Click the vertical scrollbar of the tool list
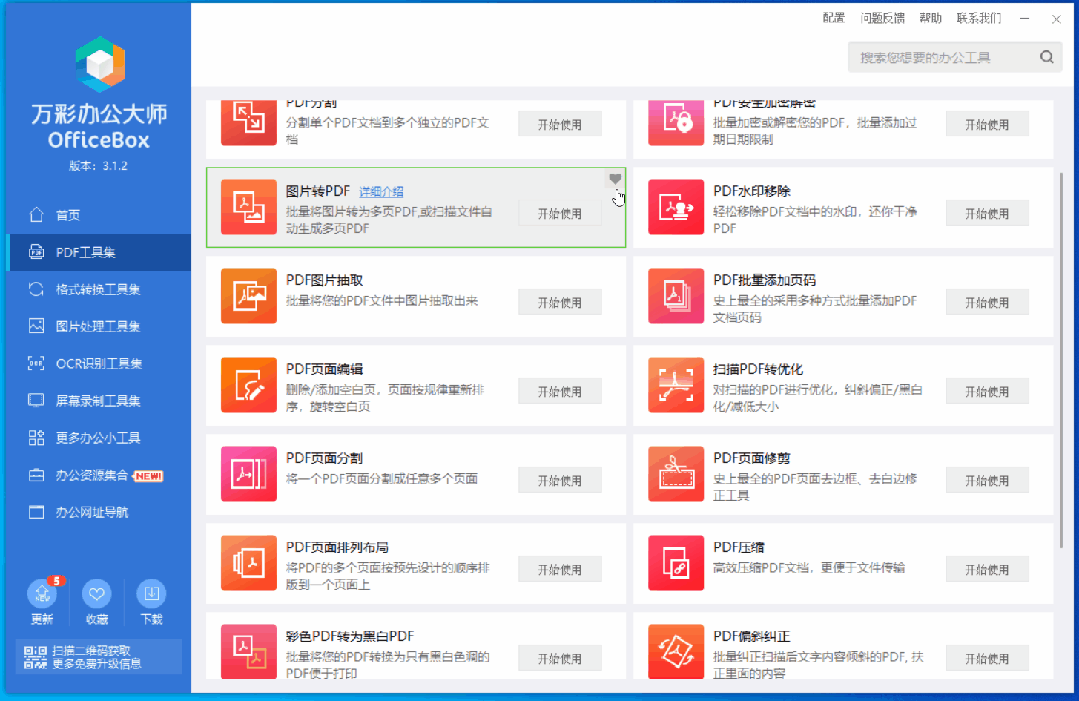Image resolution: width=1079 pixels, height=701 pixels. pyautogui.click(x=1061, y=360)
